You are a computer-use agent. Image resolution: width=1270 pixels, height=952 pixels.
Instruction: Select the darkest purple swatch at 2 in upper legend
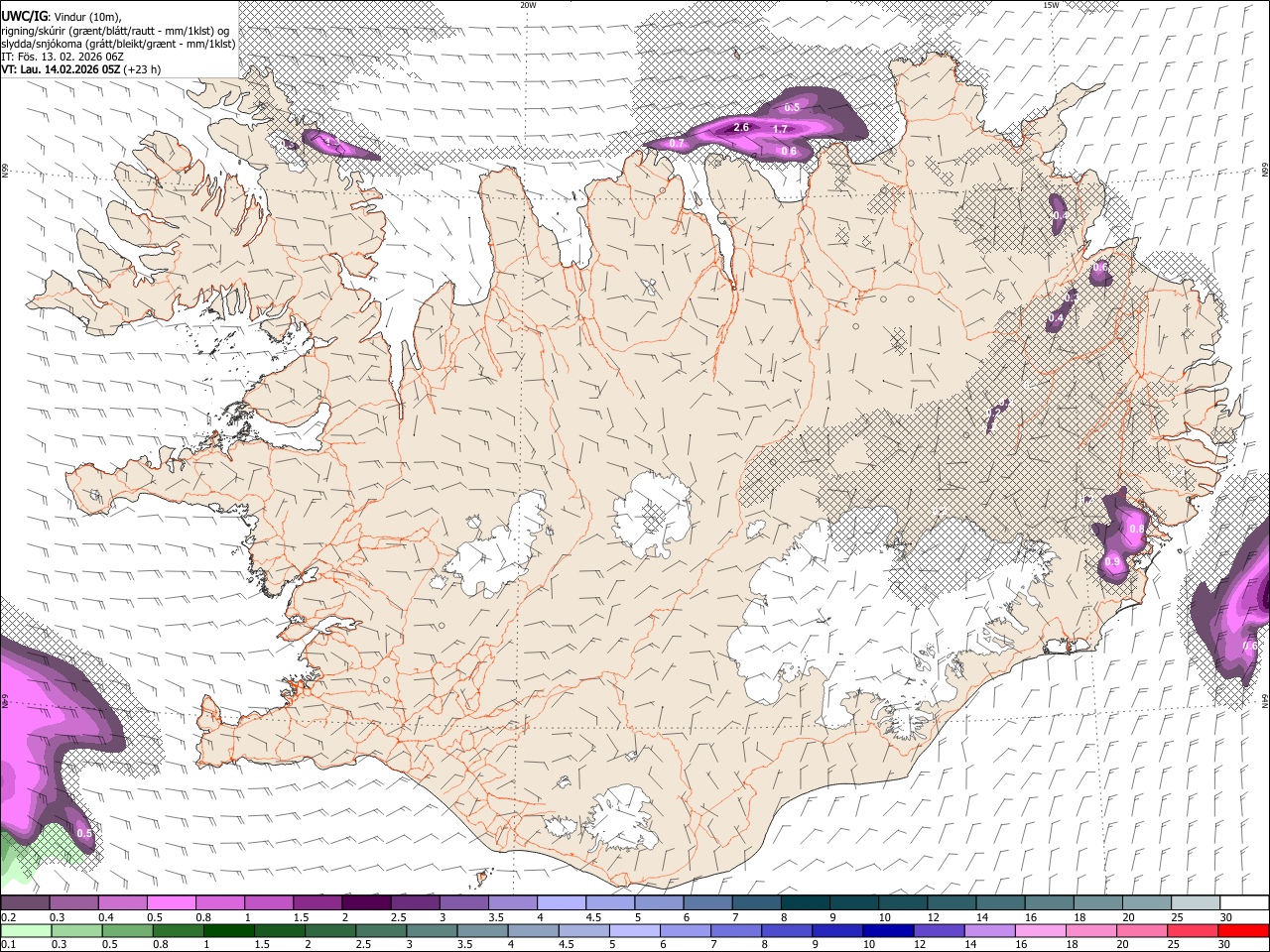[366, 902]
